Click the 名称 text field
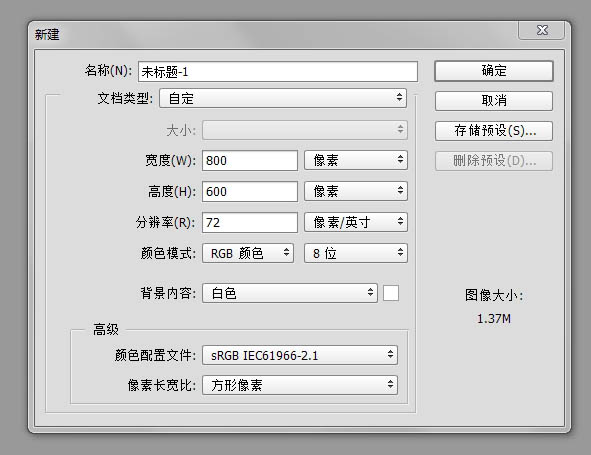Image resolution: width=591 pixels, height=455 pixels. pyautogui.click(x=278, y=71)
